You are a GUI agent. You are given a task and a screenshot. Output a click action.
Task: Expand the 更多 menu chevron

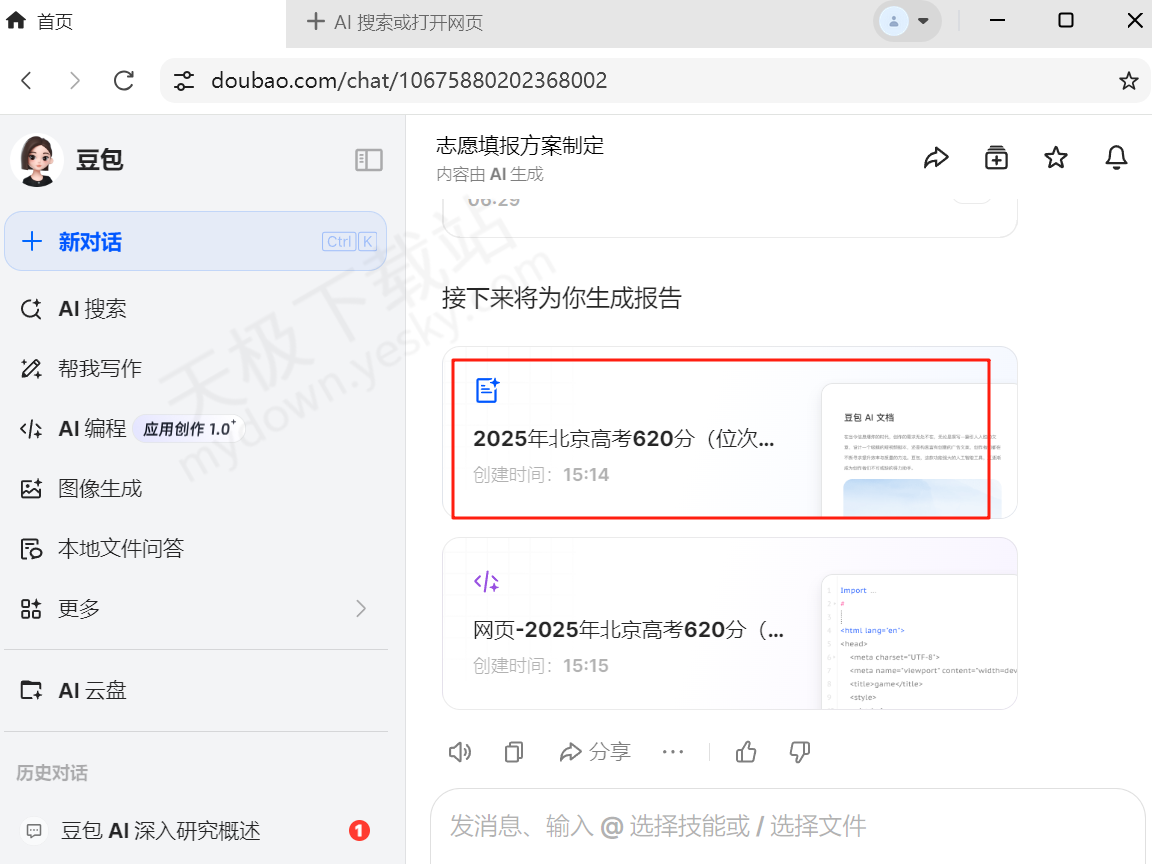[361, 608]
